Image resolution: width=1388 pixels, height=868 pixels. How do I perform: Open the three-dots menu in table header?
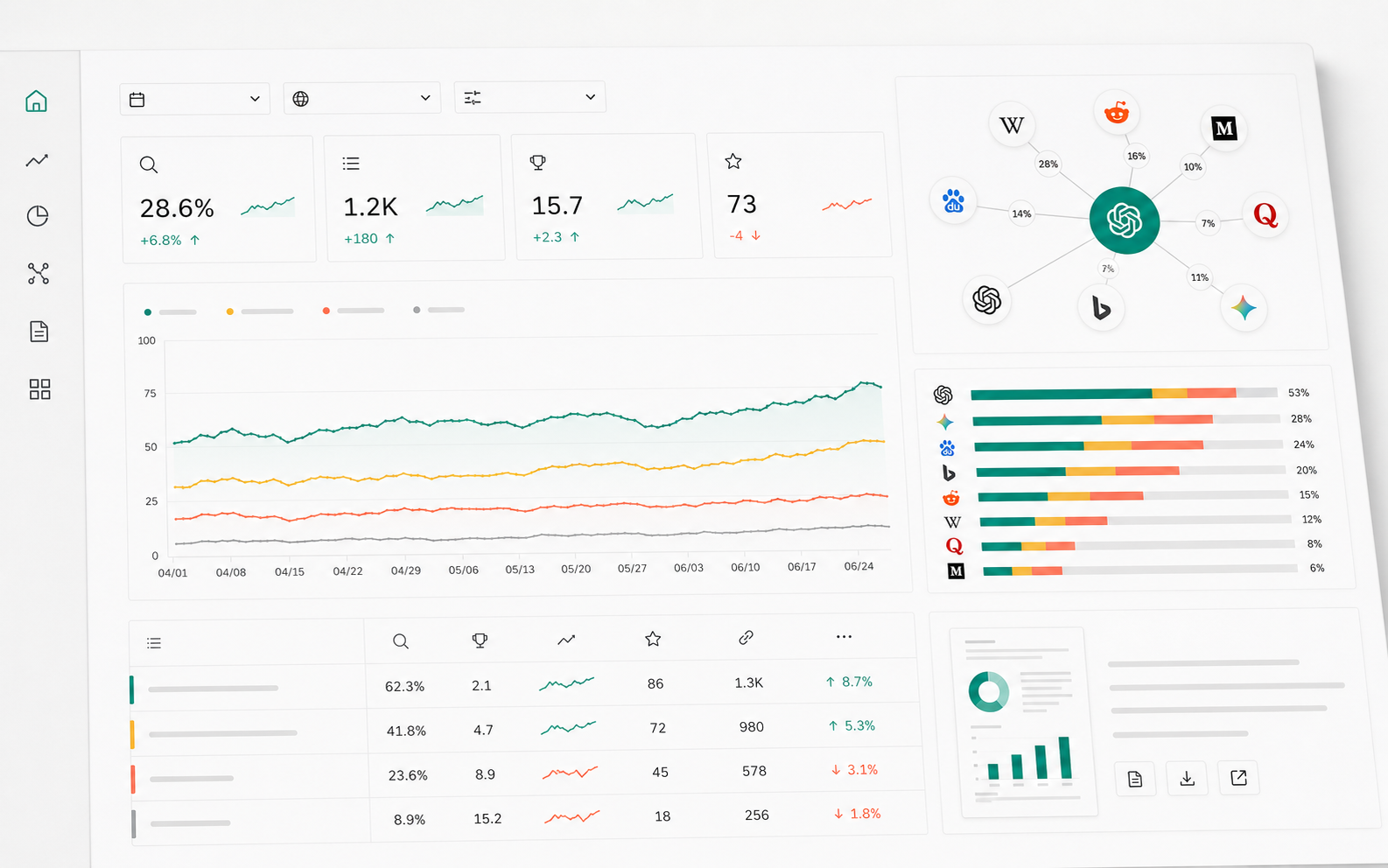[x=844, y=636]
